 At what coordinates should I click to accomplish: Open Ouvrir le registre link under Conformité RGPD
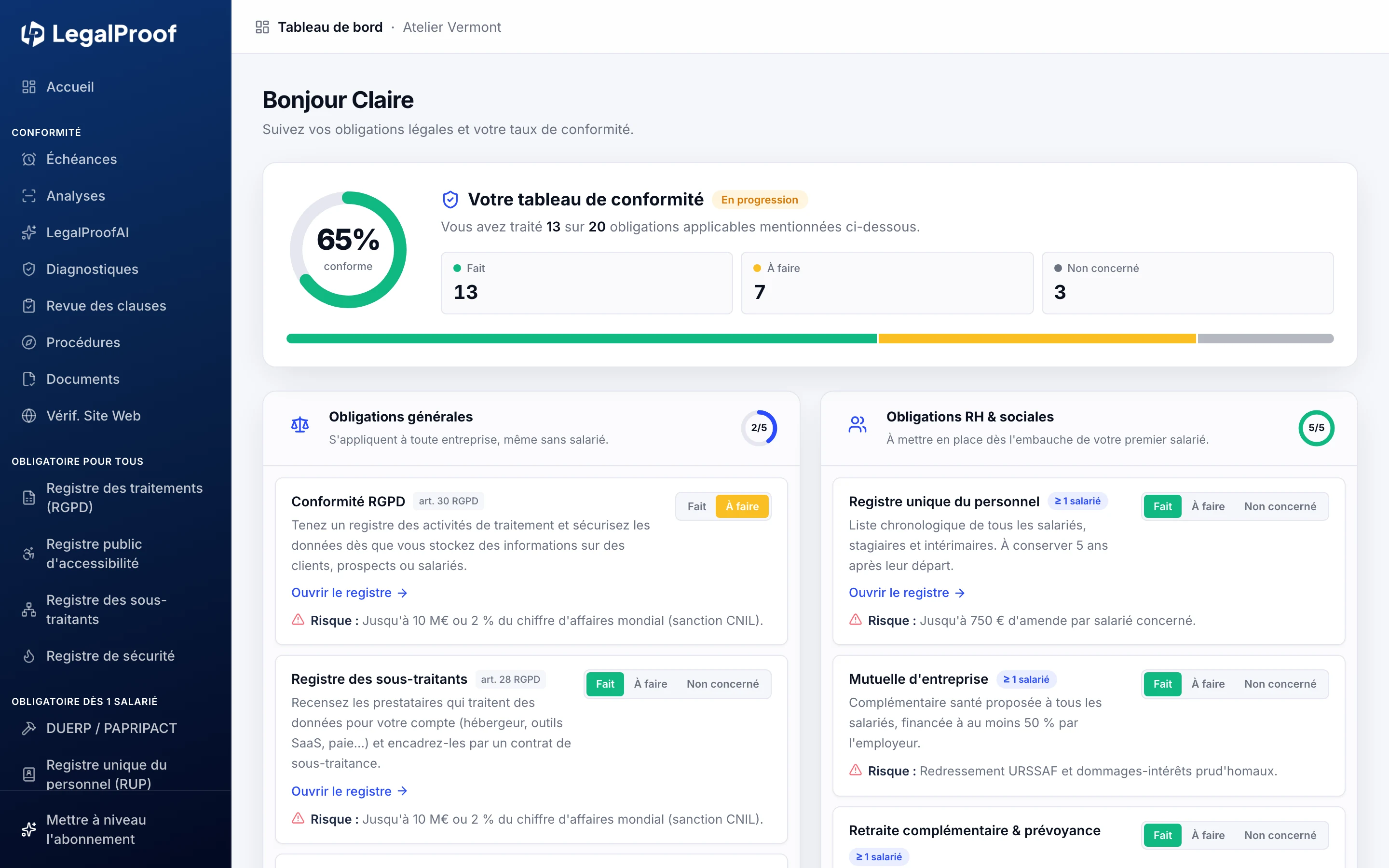point(350,593)
